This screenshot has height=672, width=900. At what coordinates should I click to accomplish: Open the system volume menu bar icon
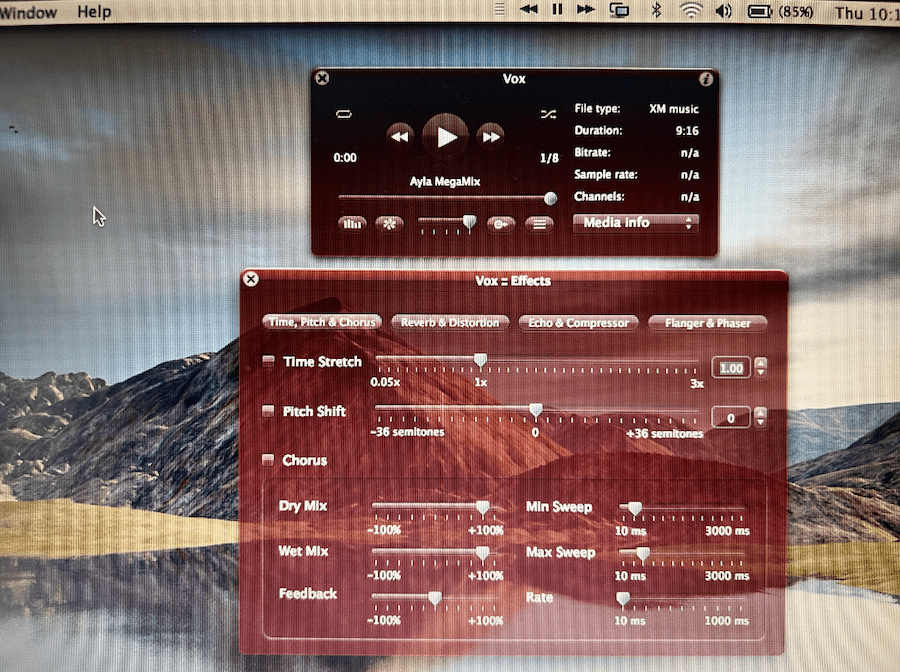pyautogui.click(x=724, y=10)
